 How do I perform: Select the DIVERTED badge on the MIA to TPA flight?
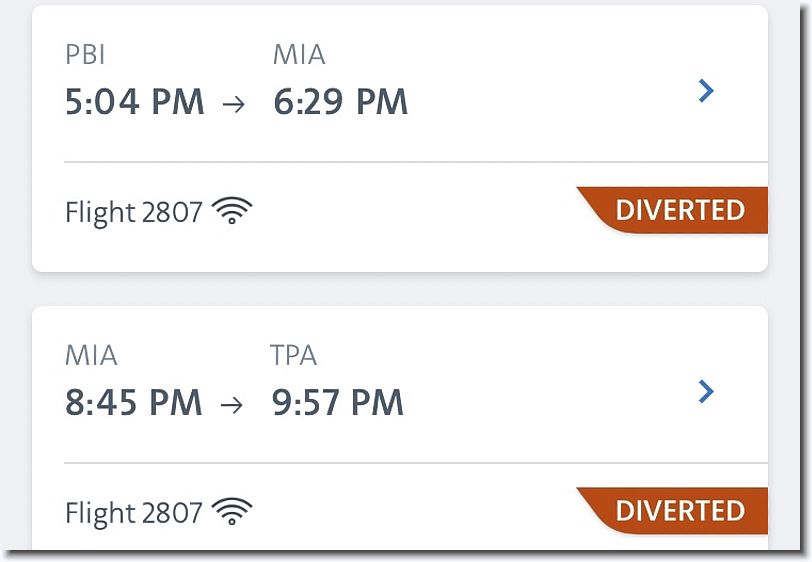click(672, 511)
